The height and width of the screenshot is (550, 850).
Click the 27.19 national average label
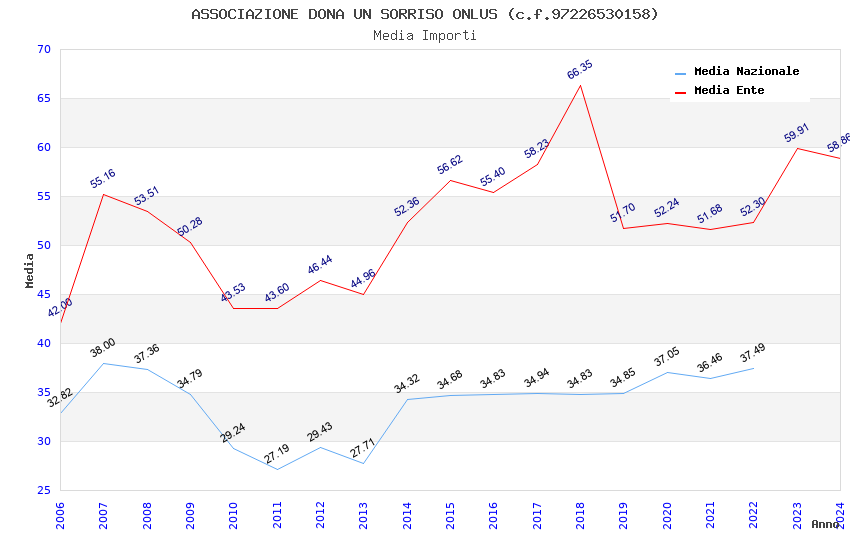[x=276, y=454]
